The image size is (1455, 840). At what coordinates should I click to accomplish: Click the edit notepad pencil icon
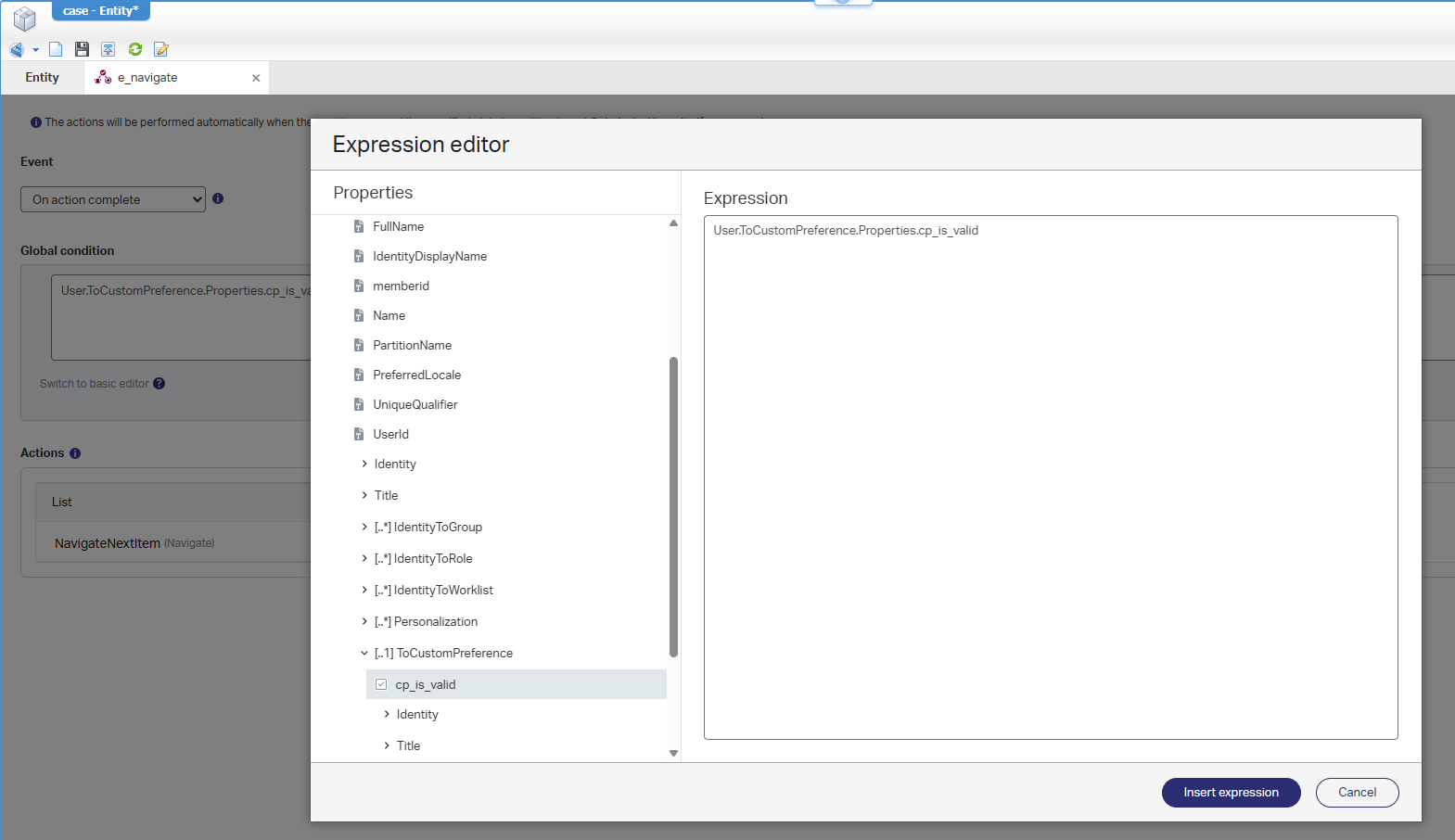161,49
